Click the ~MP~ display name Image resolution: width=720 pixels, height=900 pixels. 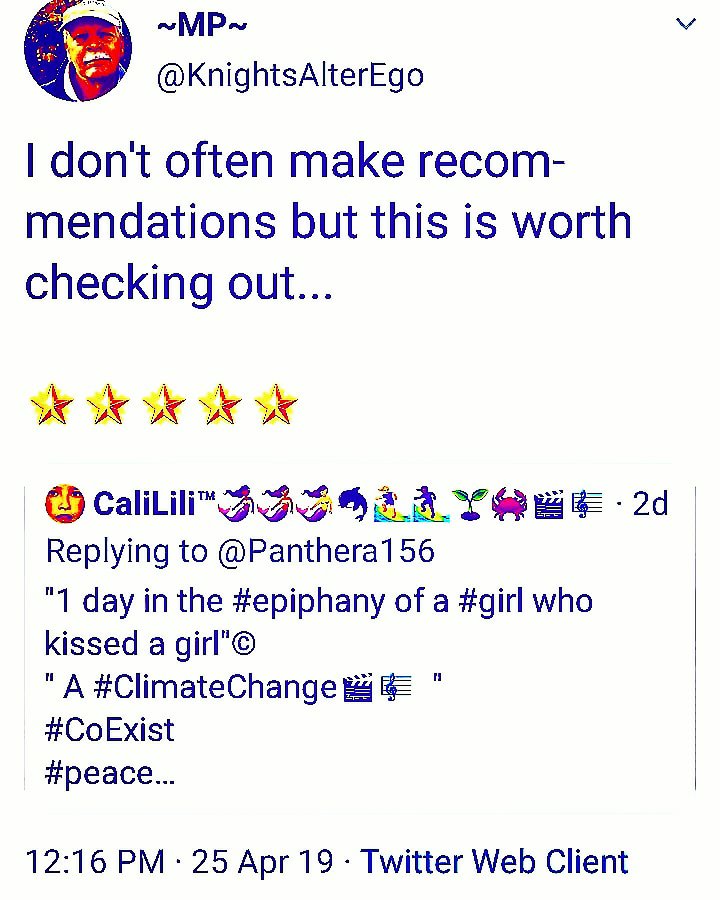pos(202,26)
